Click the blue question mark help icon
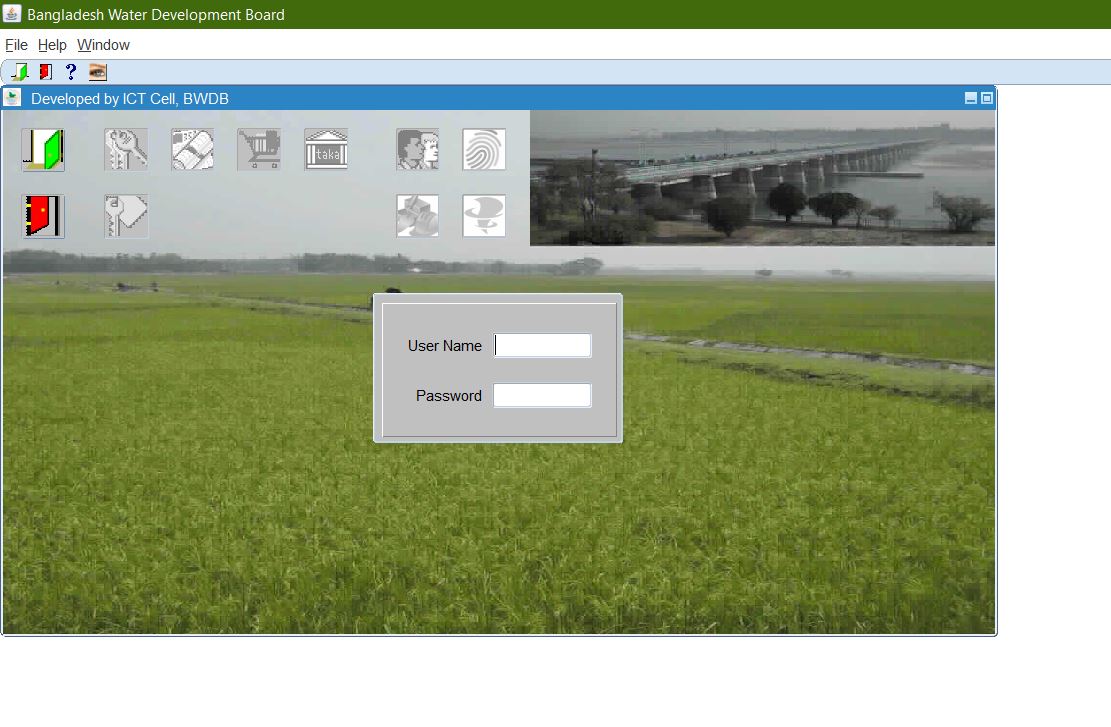Viewport: 1111px width, 727px height. 70,72
